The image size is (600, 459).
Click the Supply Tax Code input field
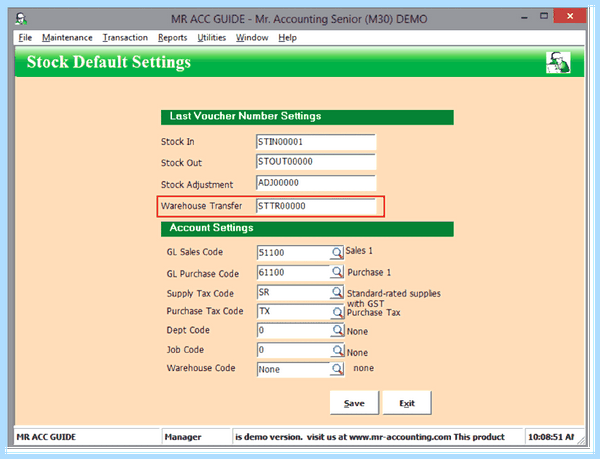294,293
